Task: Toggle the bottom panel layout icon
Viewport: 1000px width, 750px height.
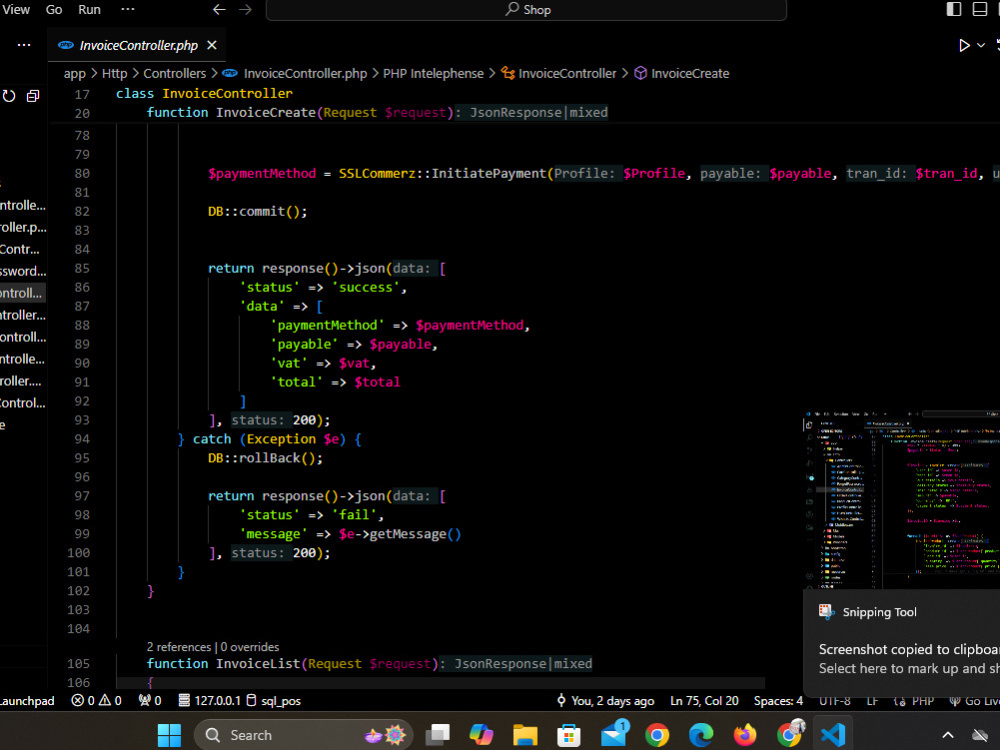Action: click(980, 9)
